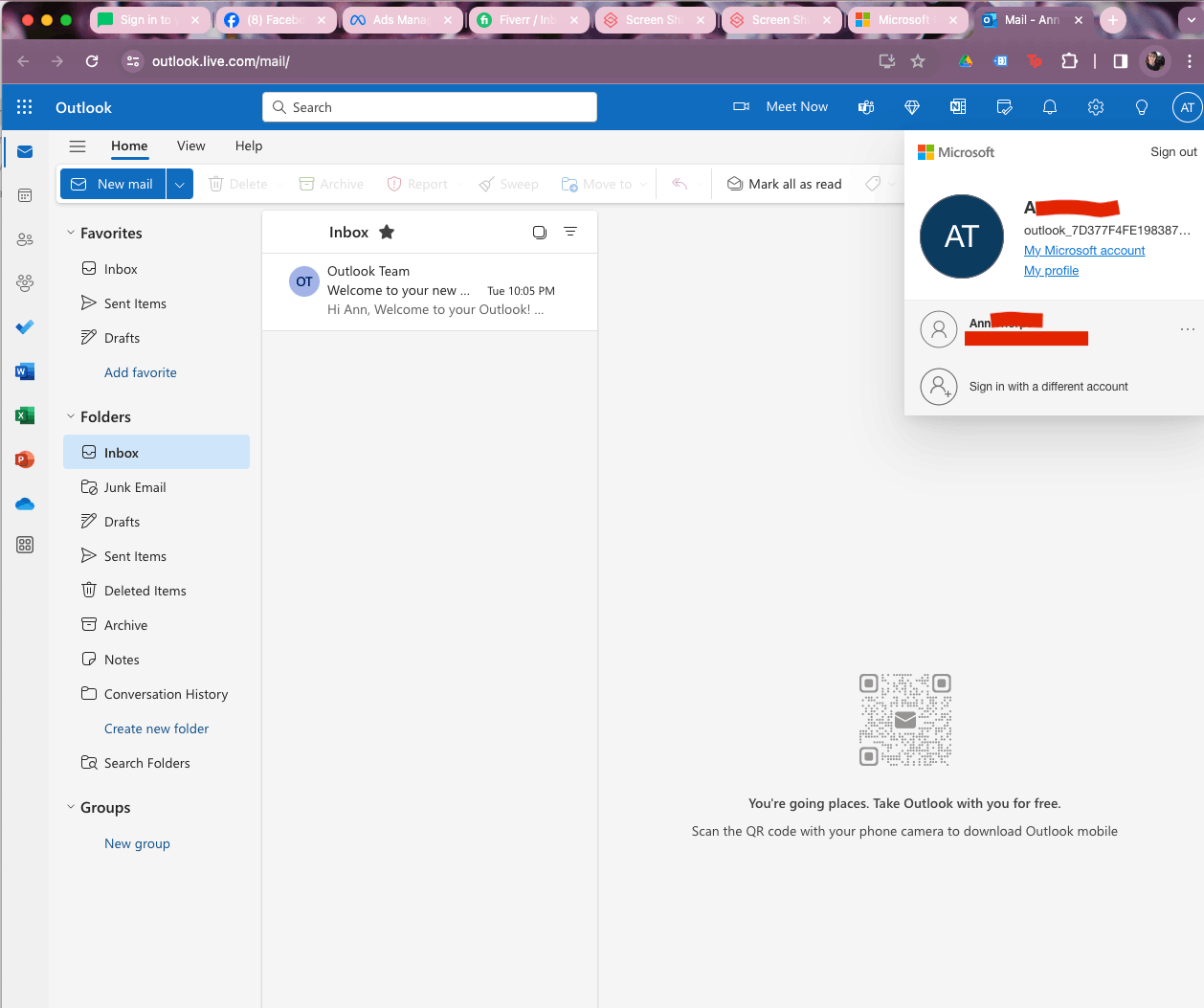The height and width of the screenshot is (1008, 1204).
Task: Toggle the Inbox favorite star
Action: pyautogui.click(x=387, y=232)
